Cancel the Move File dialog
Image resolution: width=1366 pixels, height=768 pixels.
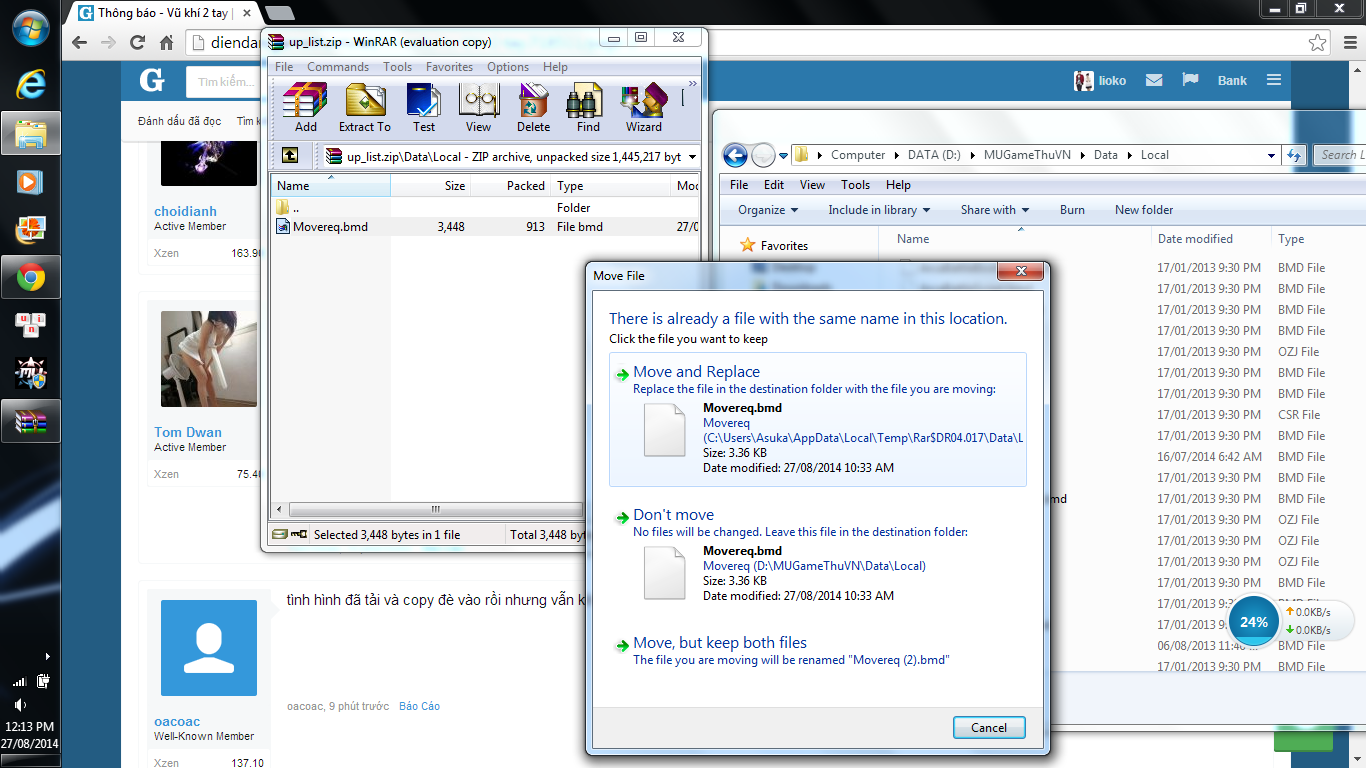click(x=988, y=727)
